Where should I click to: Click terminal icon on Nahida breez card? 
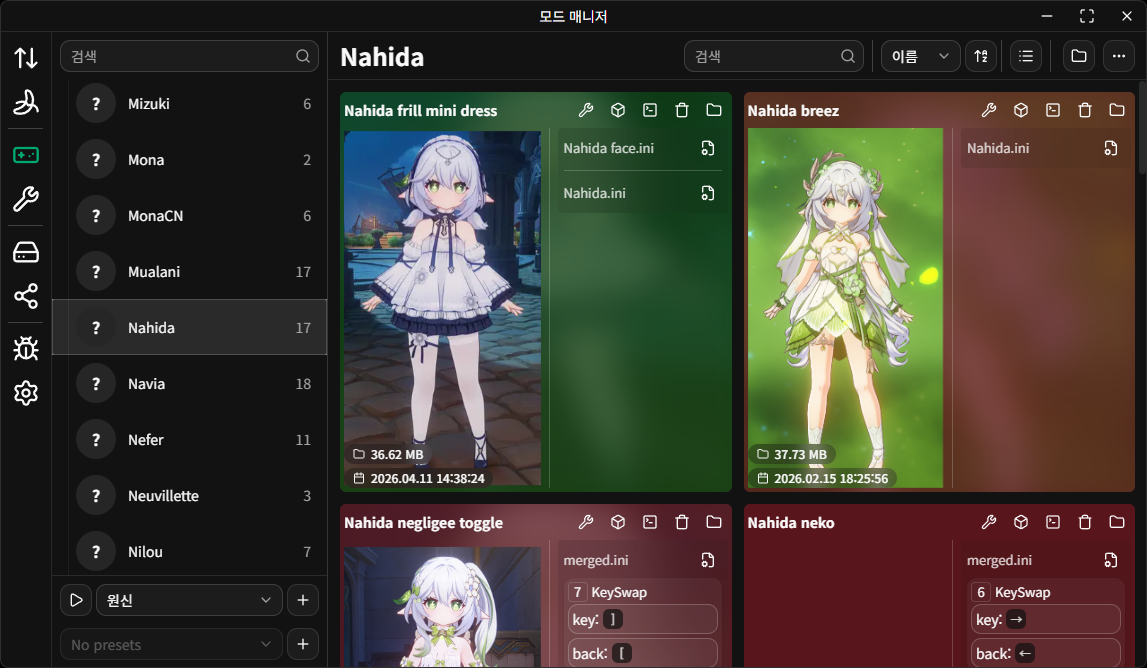point(1053,110)
